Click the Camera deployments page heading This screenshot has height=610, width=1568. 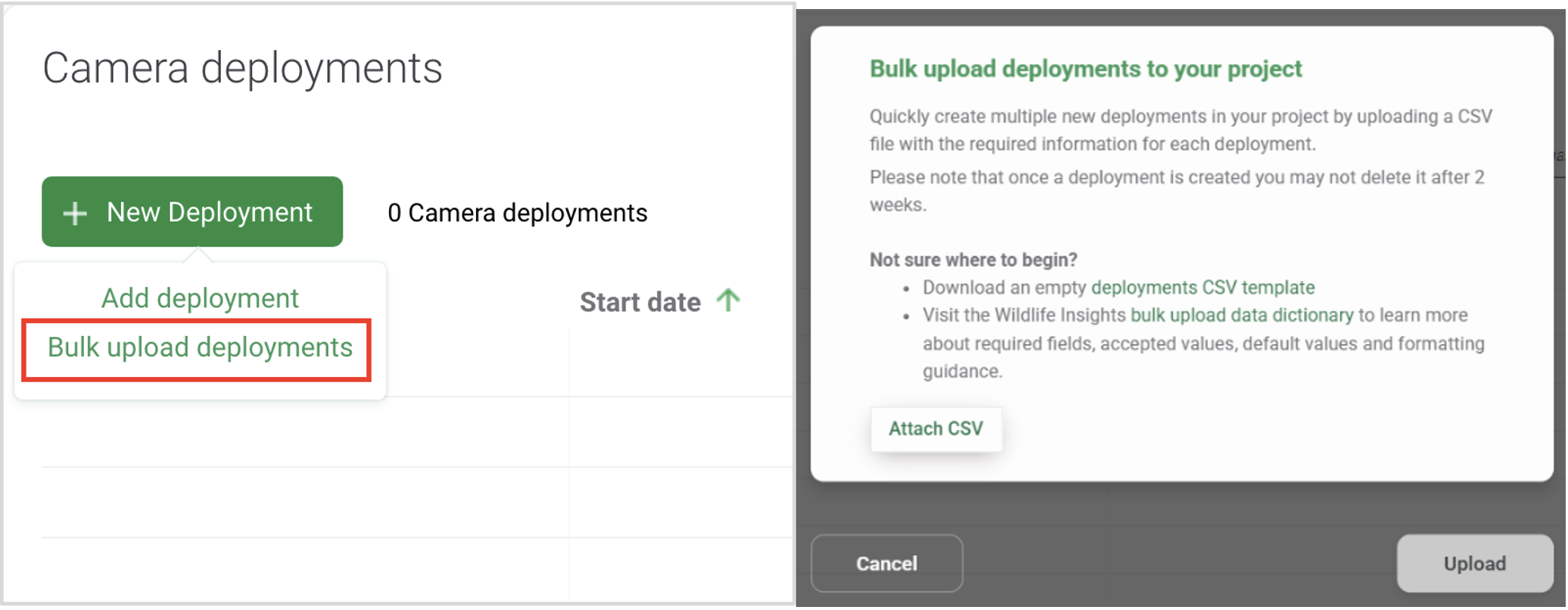(x=242, y=68)
